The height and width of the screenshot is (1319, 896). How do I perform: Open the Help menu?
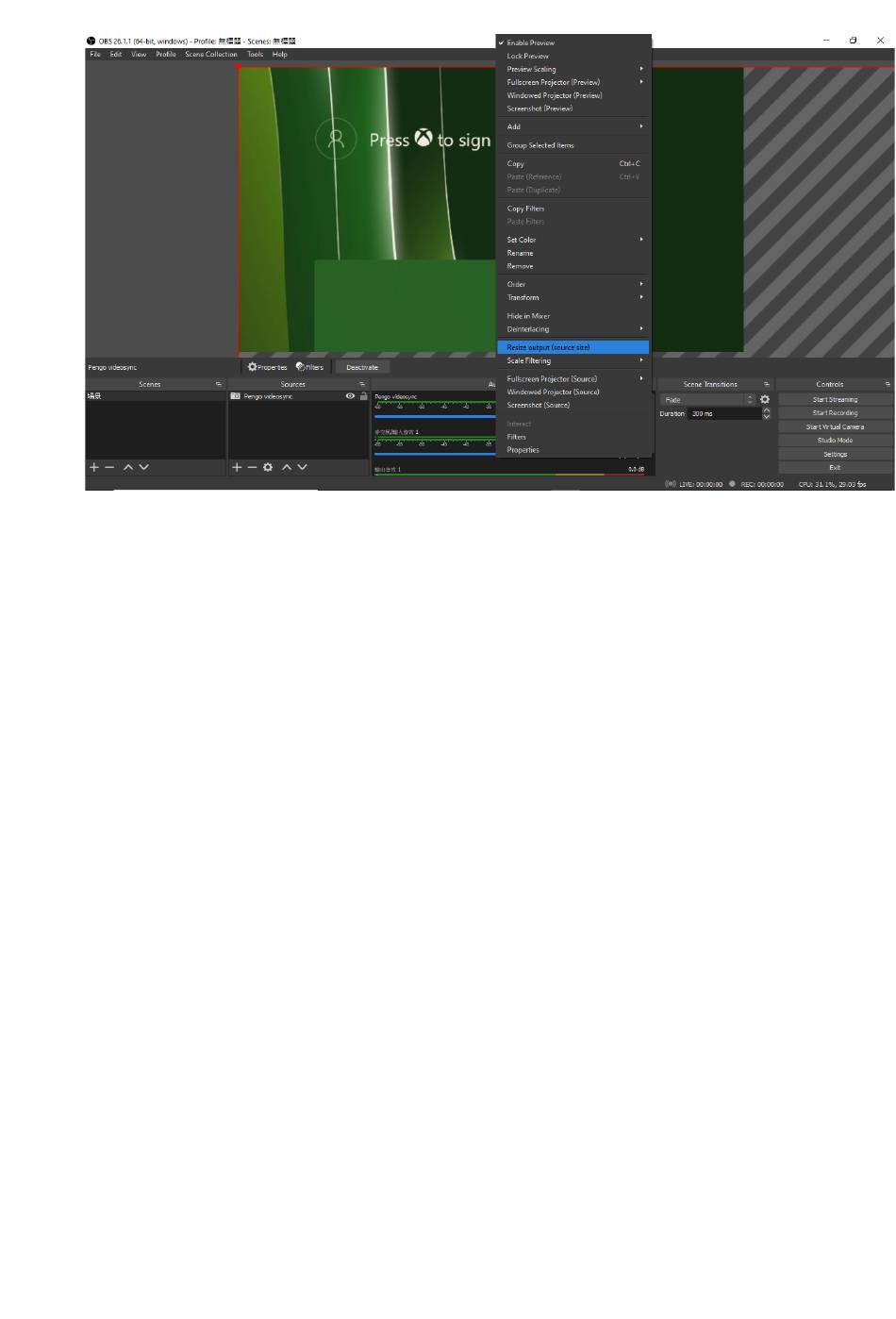click(x=280, y=54)
